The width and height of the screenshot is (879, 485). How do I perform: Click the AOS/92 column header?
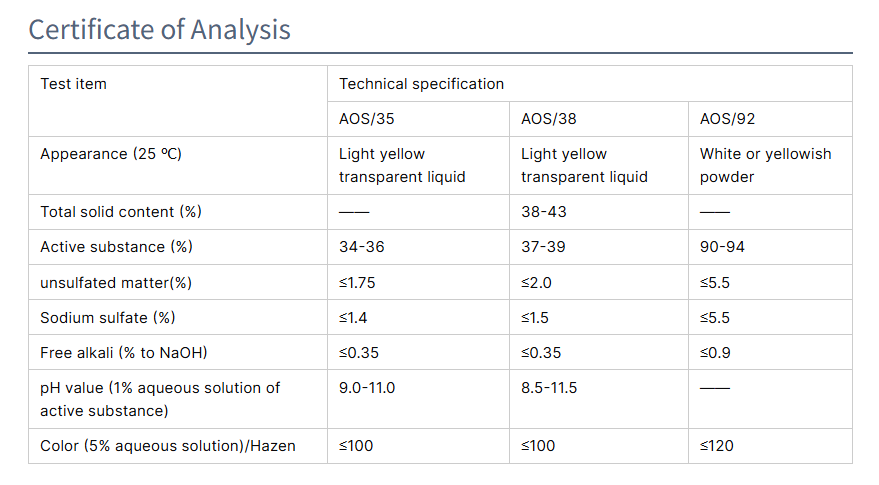[727, 119]
